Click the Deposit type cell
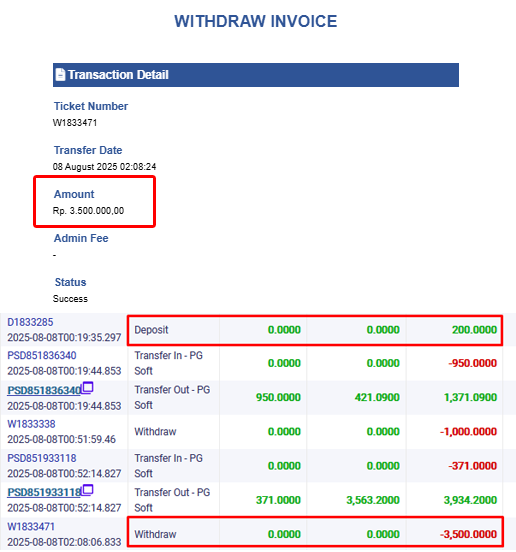The width and height of the screenshot is (516, 552). 151,330
